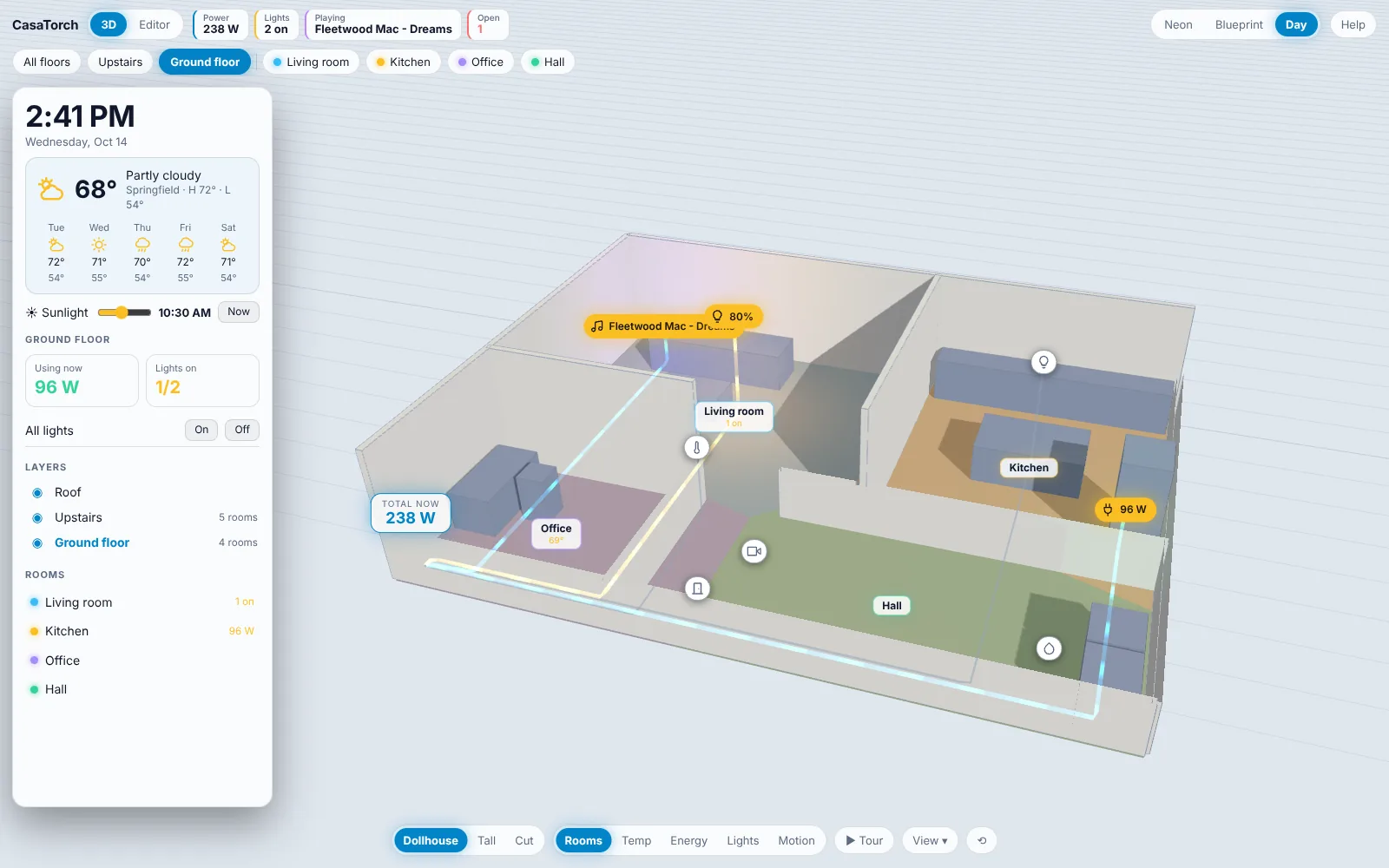
Task: Click the door sensor icon near Hall
Action: tap(697, 589)
